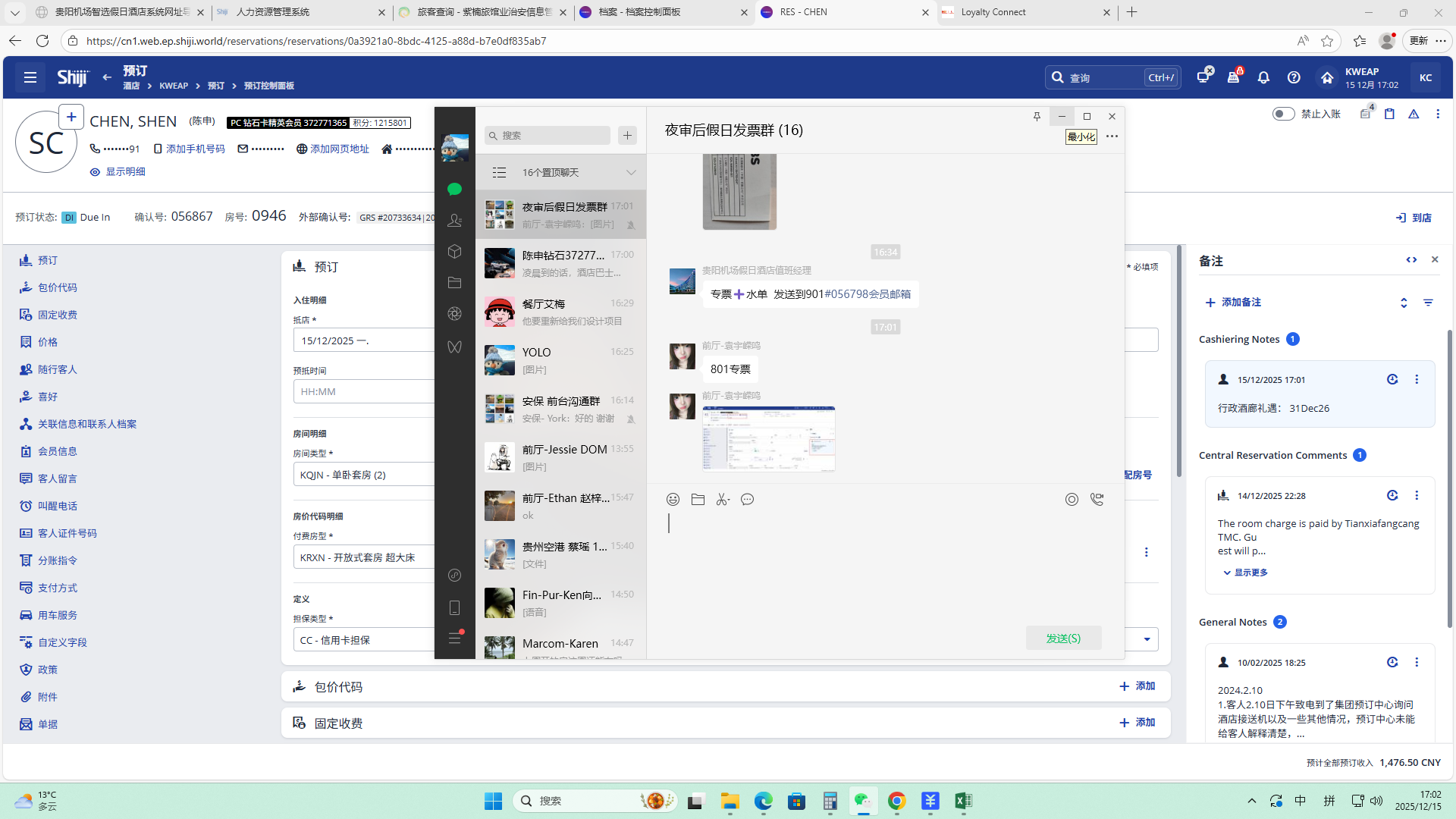The image size is (1456, 819).
Task: Open the dropdown arrow beside 担保类型 field
Action: click(1147, 639)
